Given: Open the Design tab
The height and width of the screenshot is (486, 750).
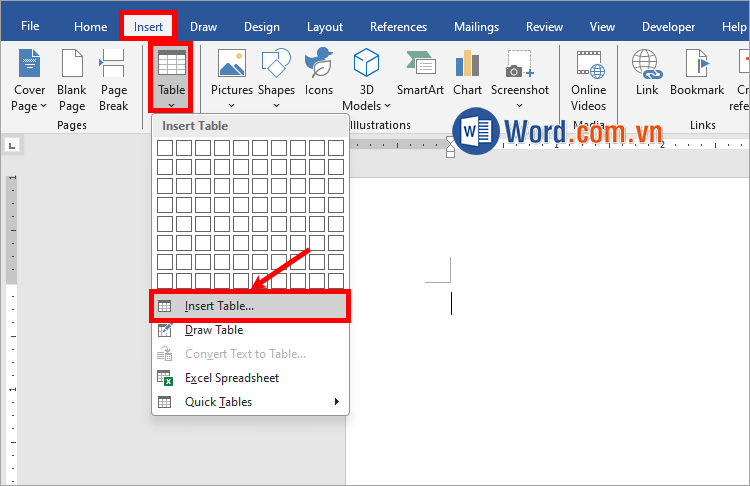Looking at the screenshot, I should (262, 27).
